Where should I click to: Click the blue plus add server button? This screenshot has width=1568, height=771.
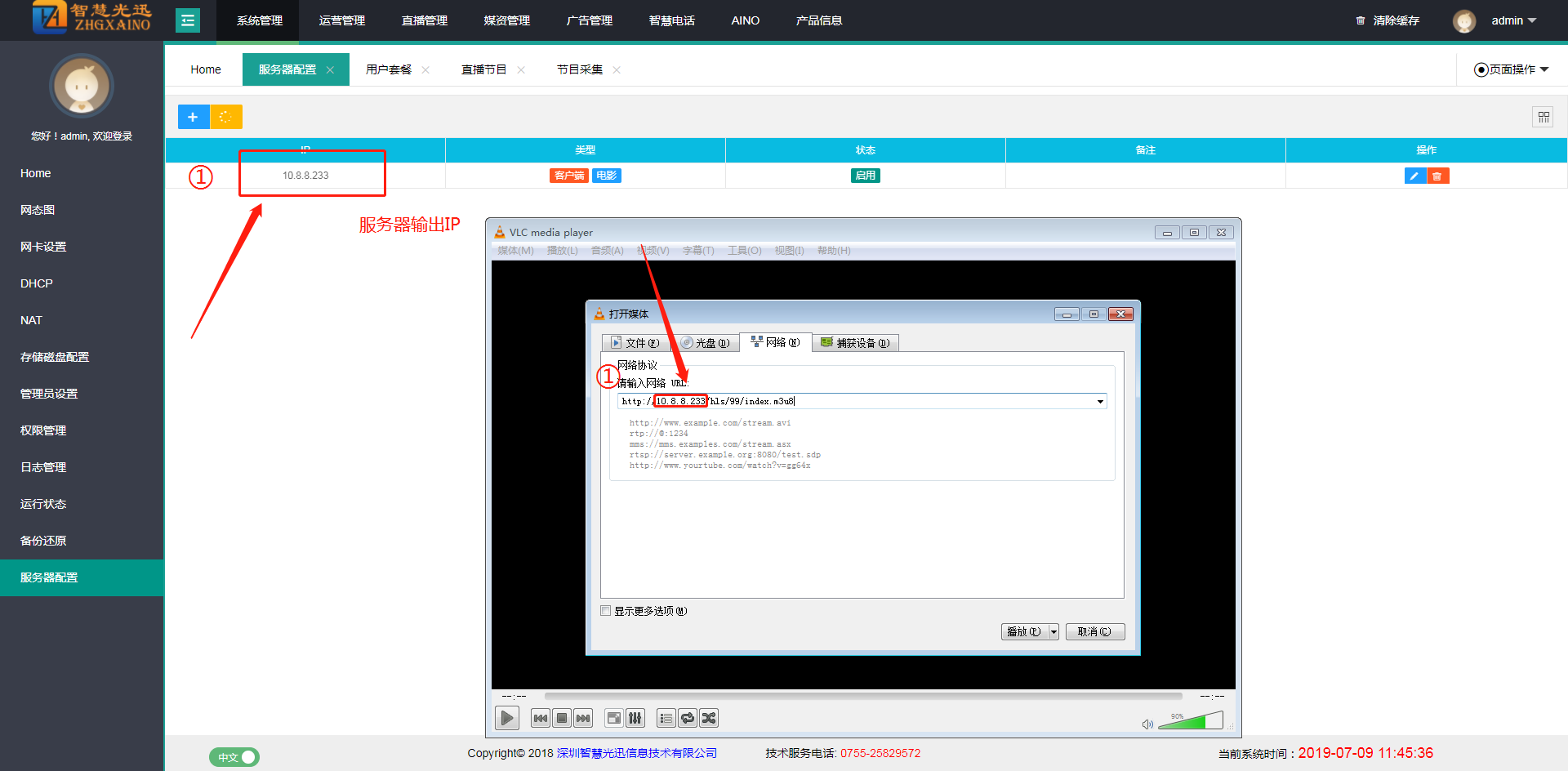coord(193,117)
